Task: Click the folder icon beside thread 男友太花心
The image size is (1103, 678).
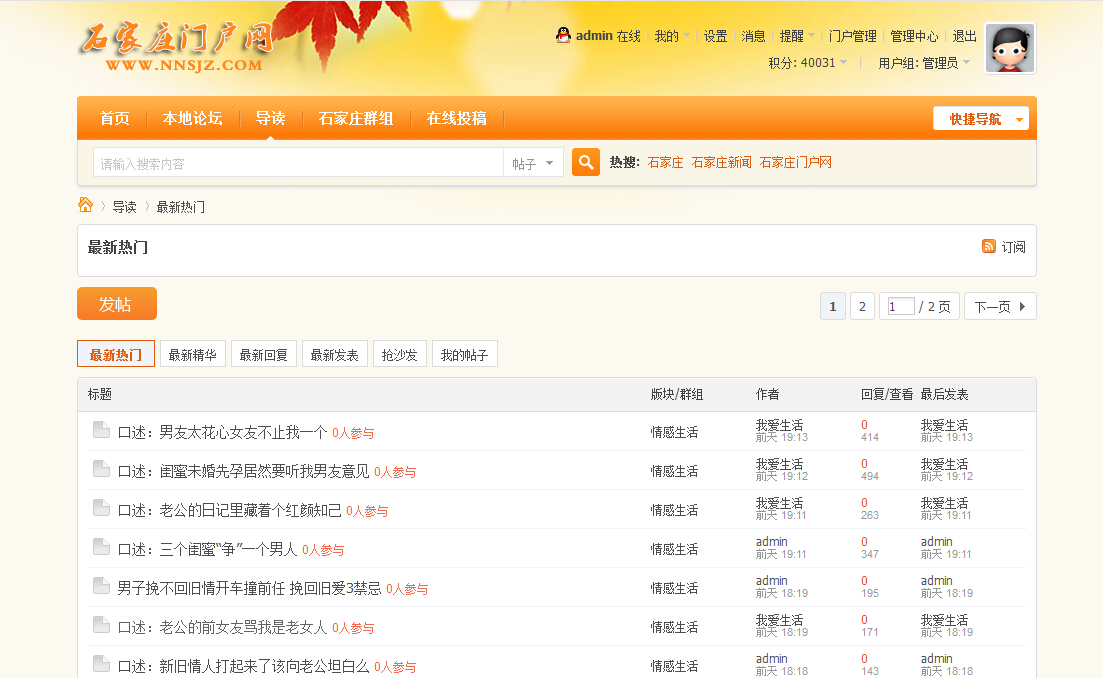Action: [101, 429]
